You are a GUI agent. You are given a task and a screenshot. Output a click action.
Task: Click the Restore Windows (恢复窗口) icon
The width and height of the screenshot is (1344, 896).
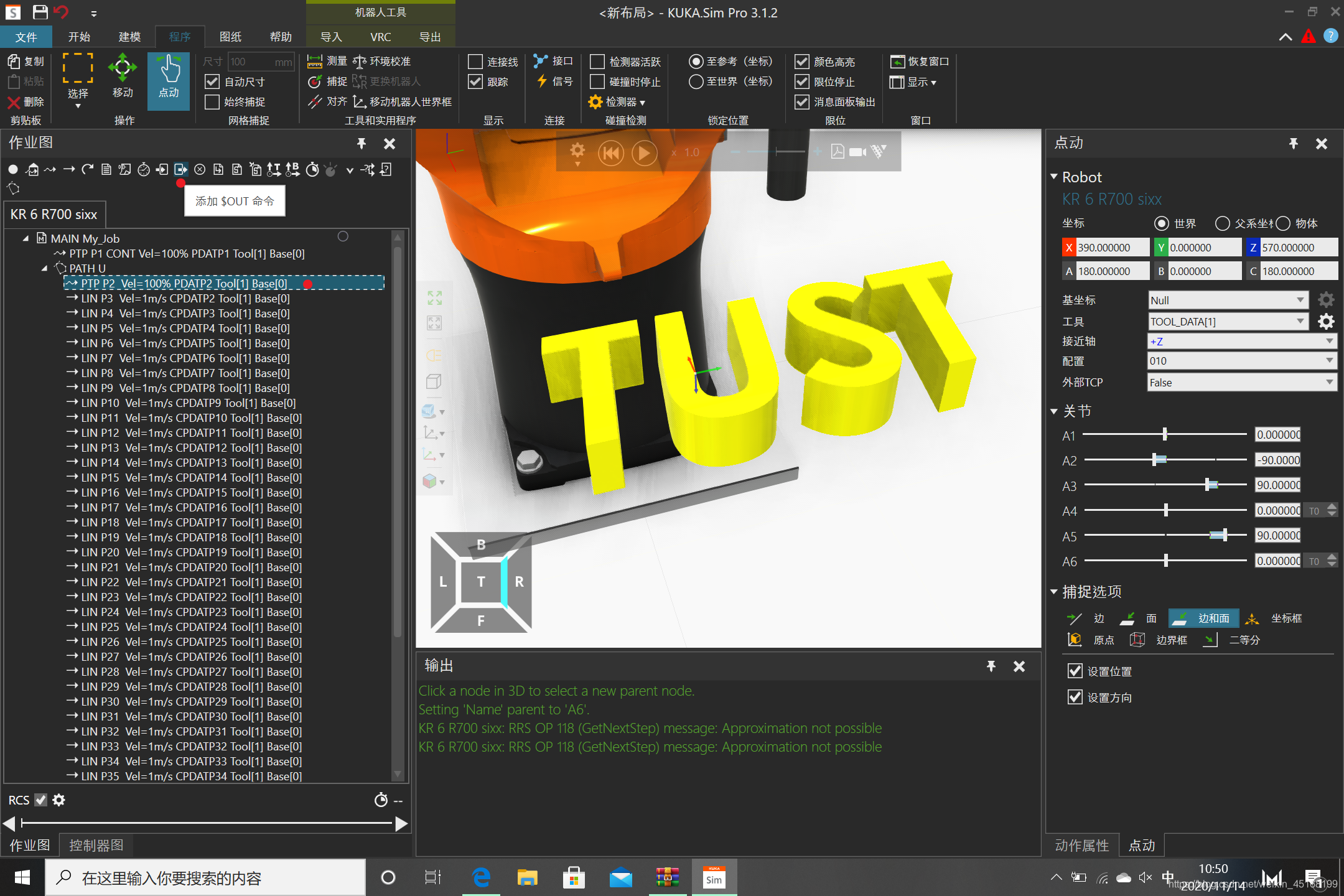tap(897, 61)
